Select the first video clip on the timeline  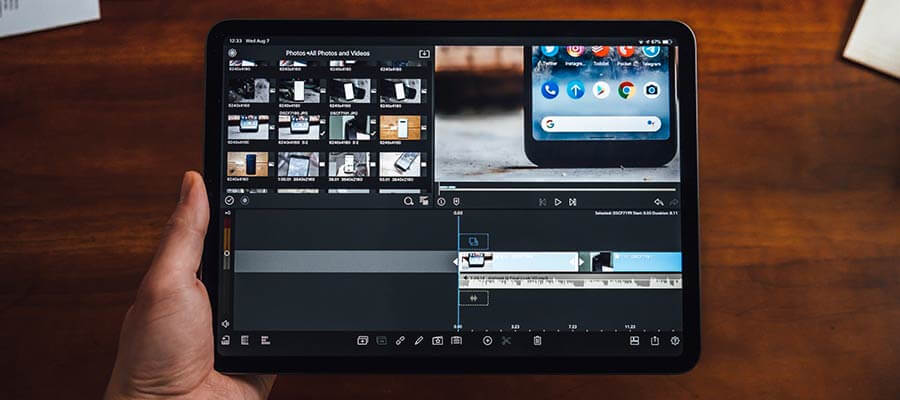coord(519,262)
